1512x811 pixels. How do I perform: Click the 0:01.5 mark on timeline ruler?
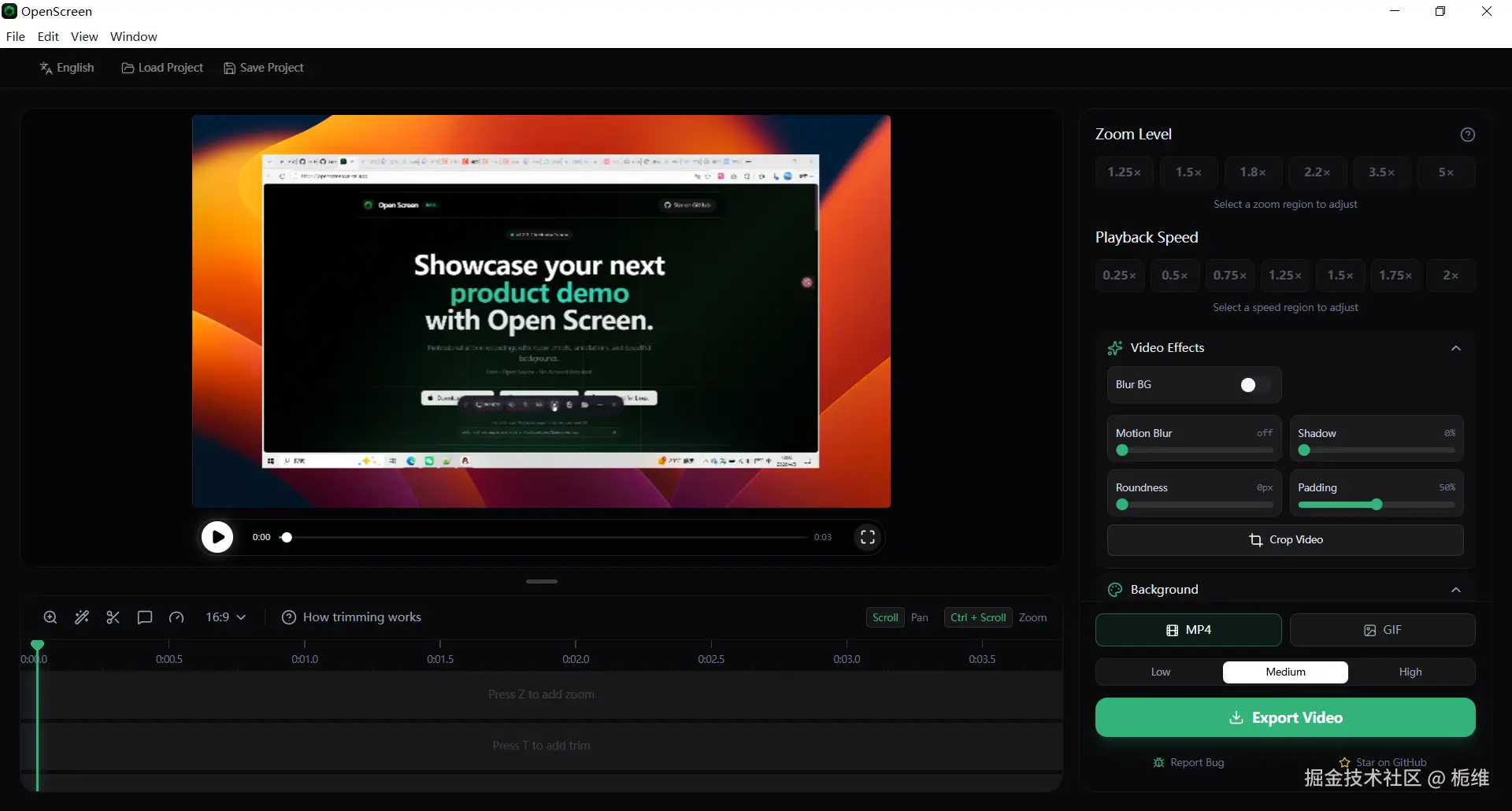coord(440,659)
